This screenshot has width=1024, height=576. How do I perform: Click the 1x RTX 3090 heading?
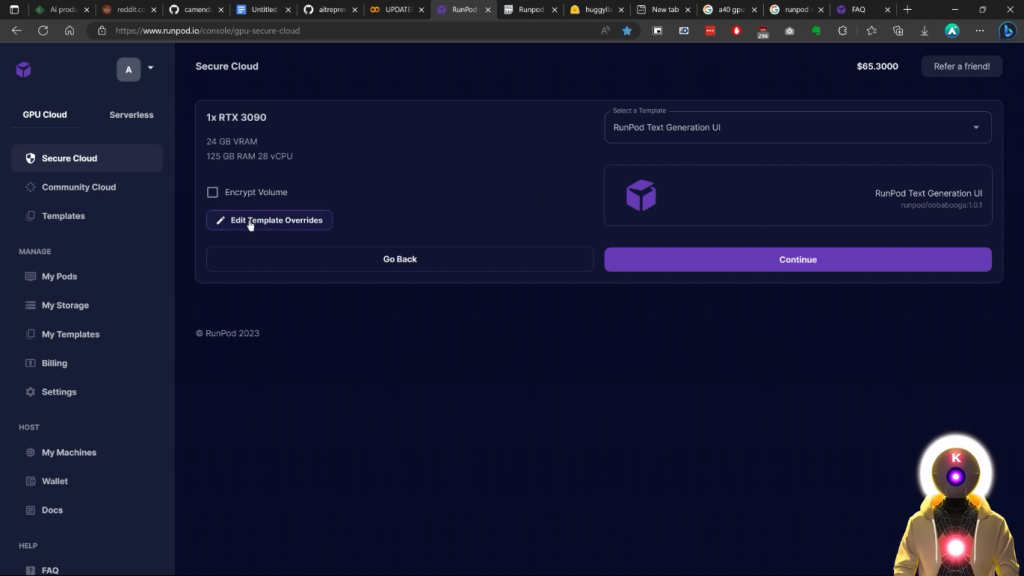[x=236, y=118]
